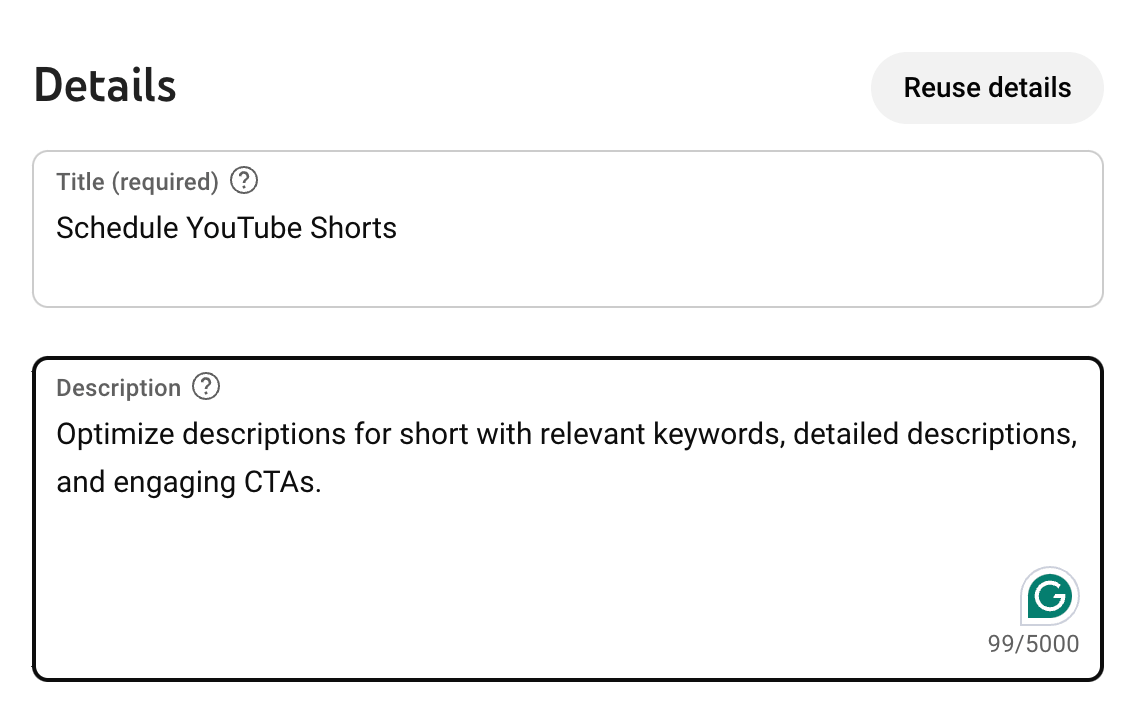Click the word "Optimize" in the description
The height and width of the screenshot is (728, 1140).
(x=117, y=435)
